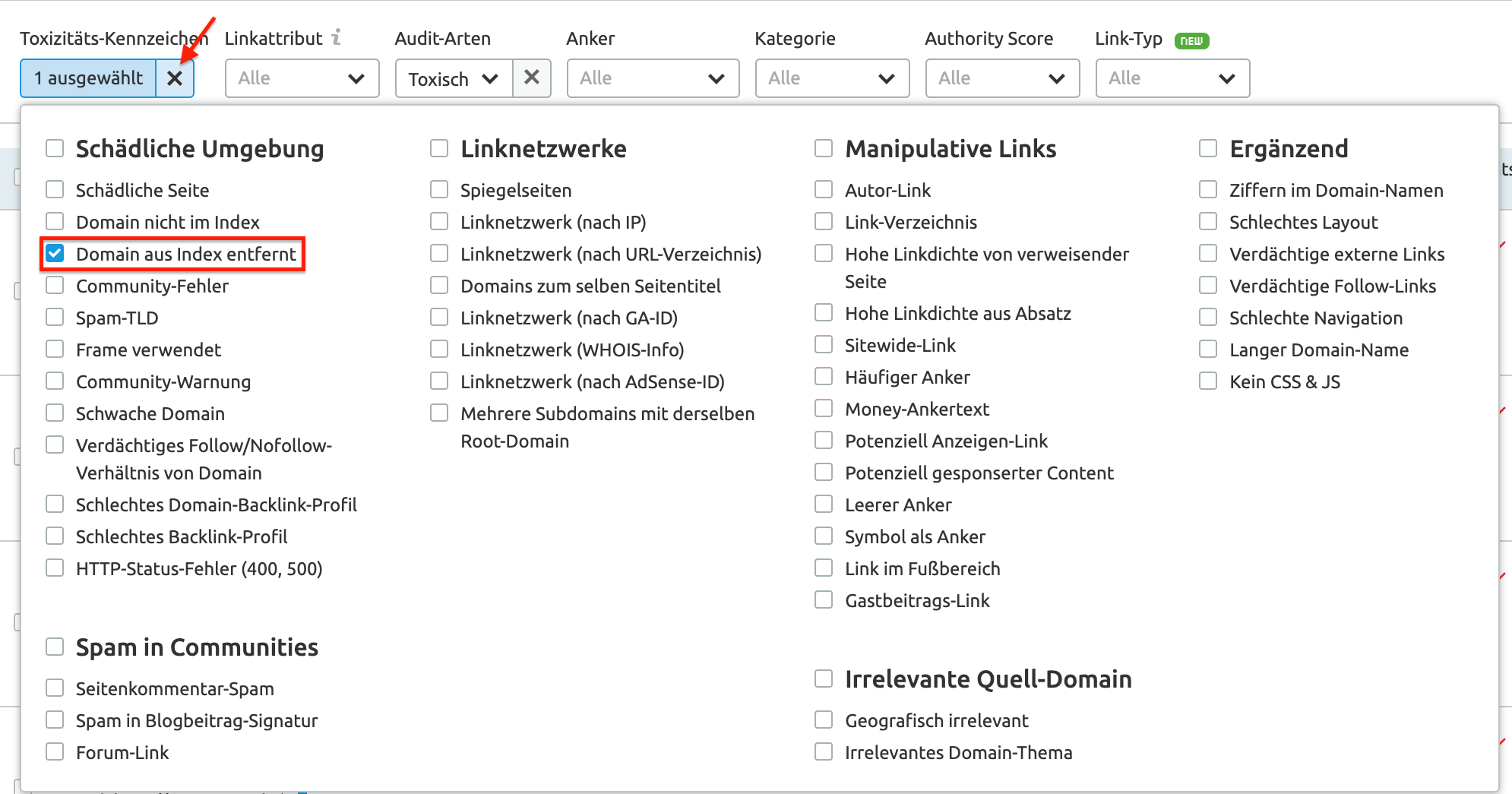Select all under Manipulative Links heading

pyautogui.click(x=823, y=148)
